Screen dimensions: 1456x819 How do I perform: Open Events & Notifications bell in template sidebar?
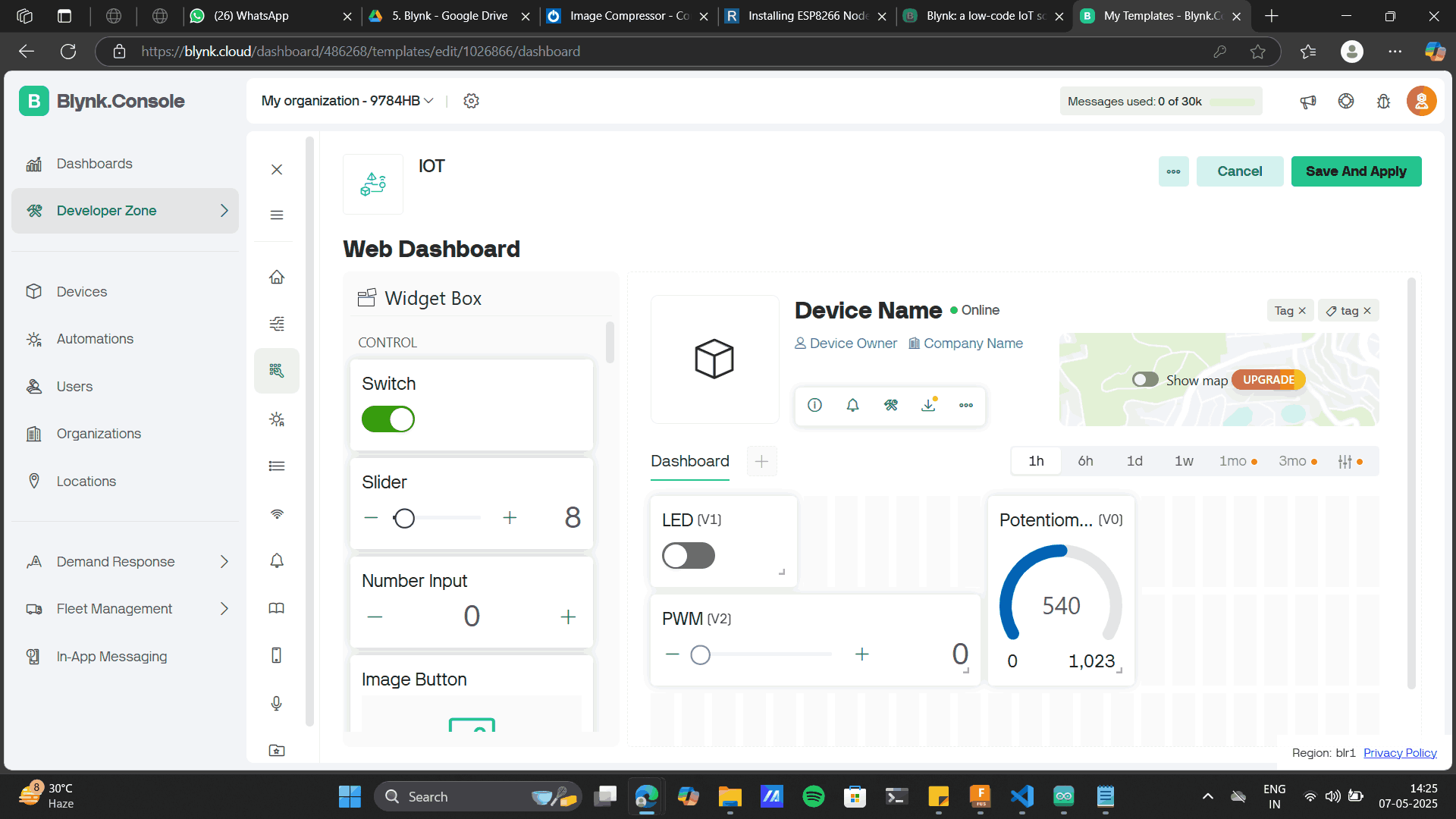277,560
